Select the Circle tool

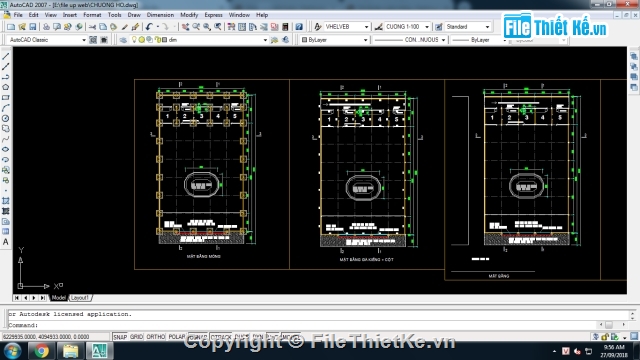(x=6, y=118)
